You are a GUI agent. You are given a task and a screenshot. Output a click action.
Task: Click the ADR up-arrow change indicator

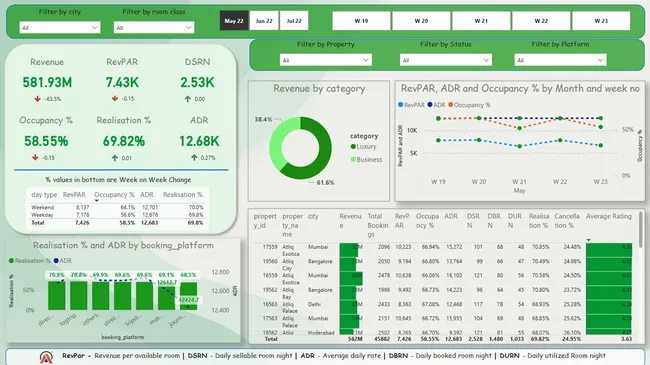194,157
